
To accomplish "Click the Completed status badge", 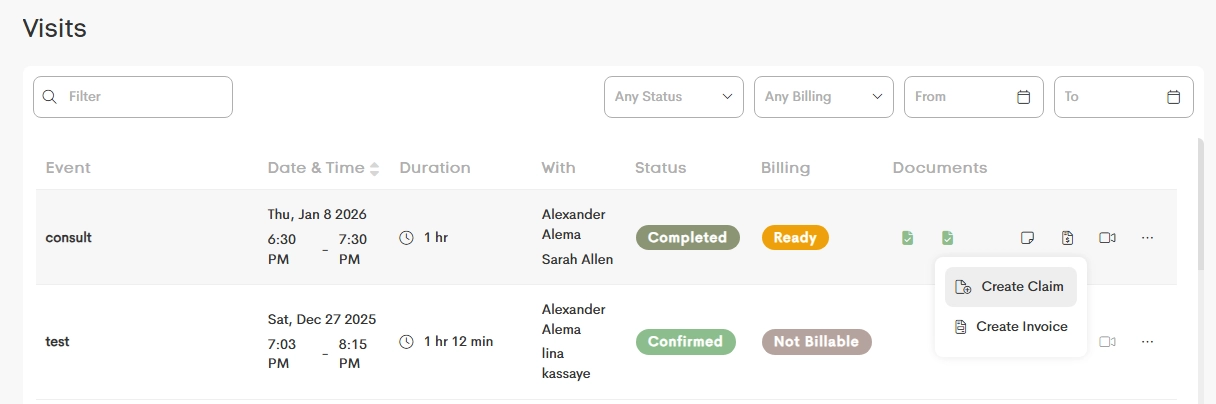I will [x=687, y=238].
